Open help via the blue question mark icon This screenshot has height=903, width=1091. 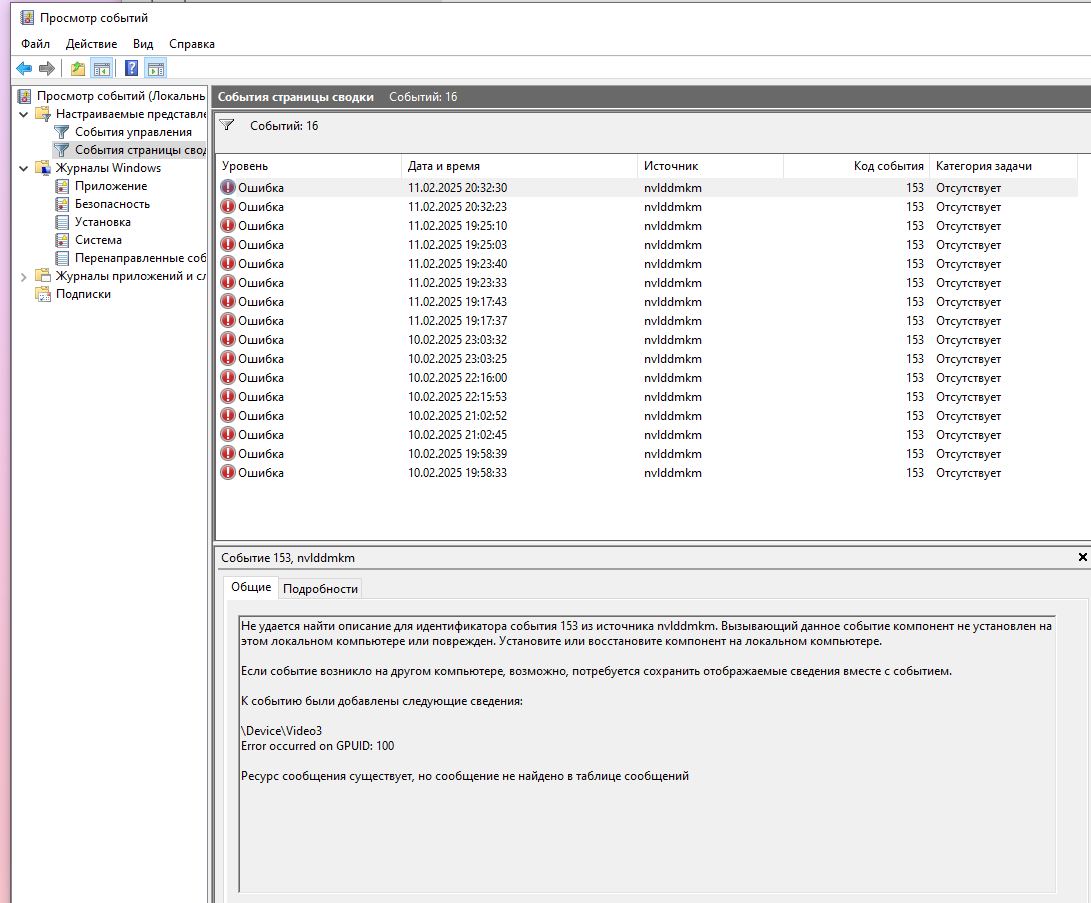tap(132, 68)
